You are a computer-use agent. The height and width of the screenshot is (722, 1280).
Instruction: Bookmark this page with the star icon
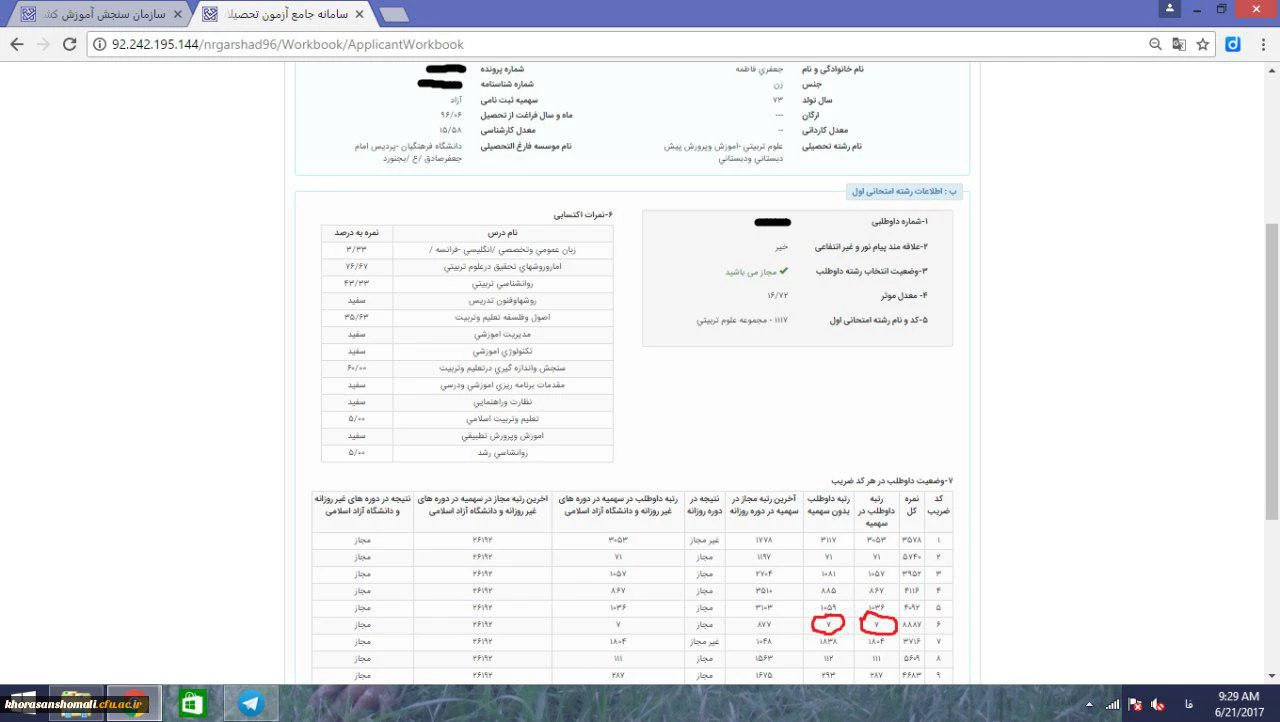tap(1203, 44)
